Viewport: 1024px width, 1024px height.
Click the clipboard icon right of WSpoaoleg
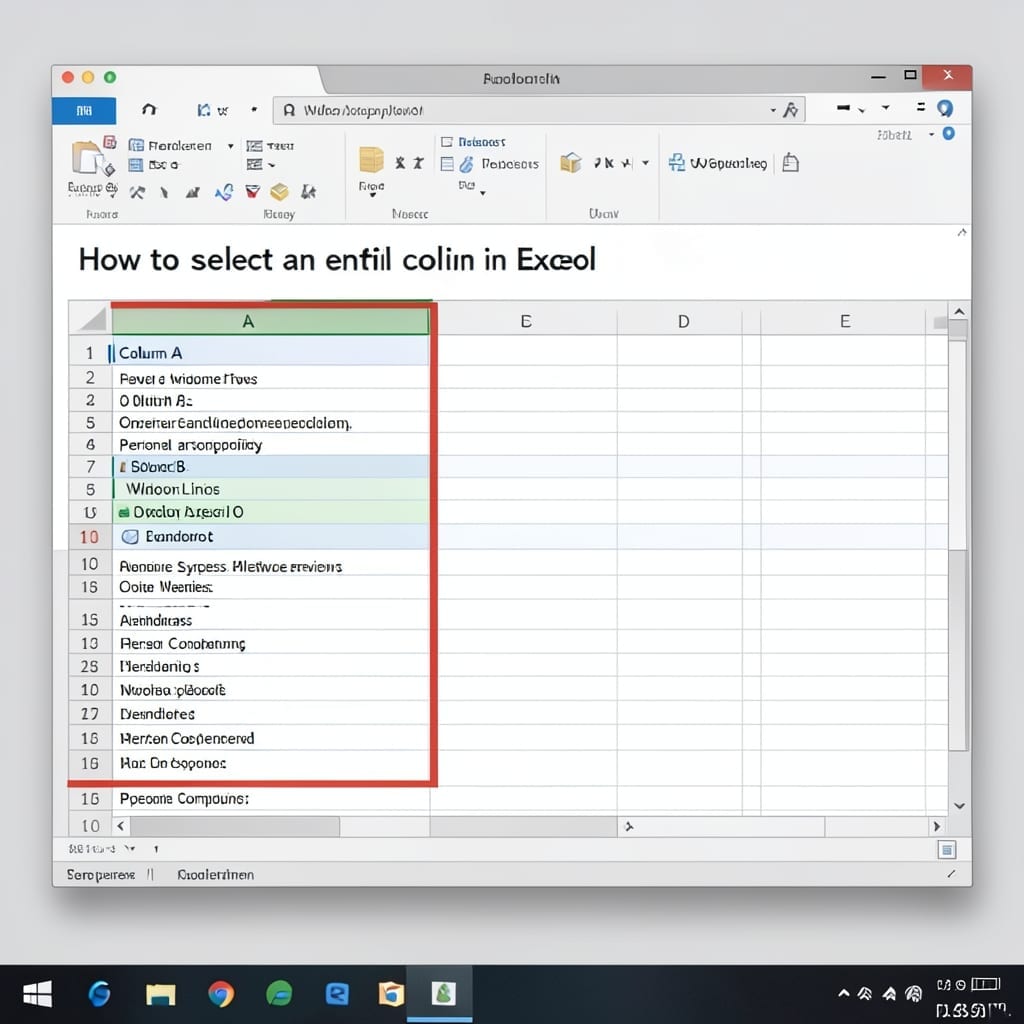tap(790, 162)
